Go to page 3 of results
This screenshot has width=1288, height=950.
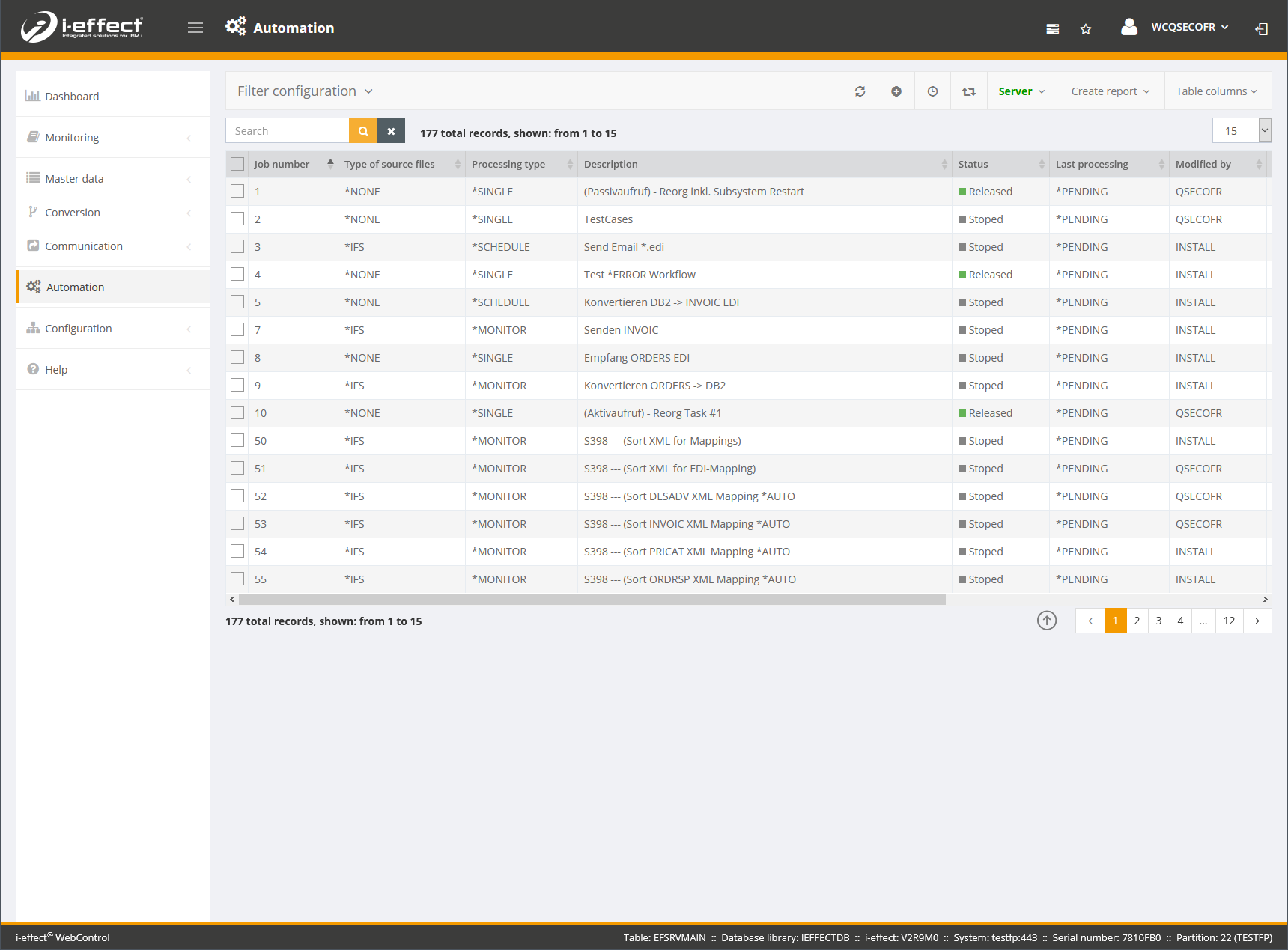(x=1158, y=621)
